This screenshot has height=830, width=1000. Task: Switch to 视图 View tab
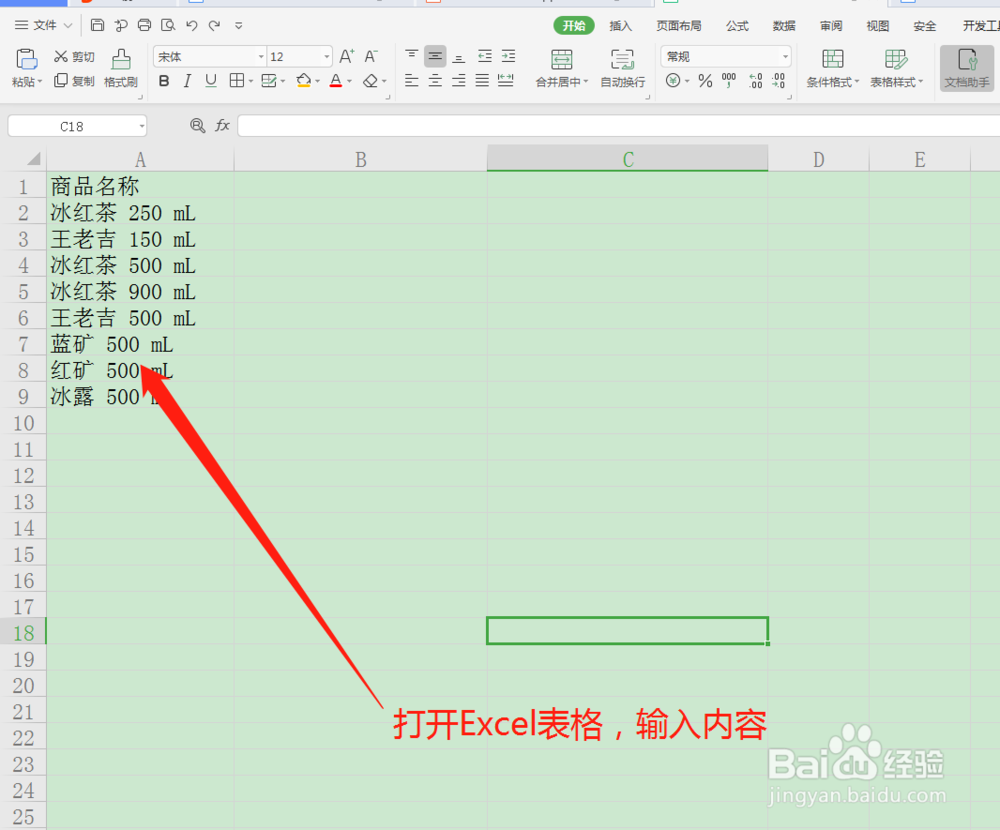(x=878, y=26)
